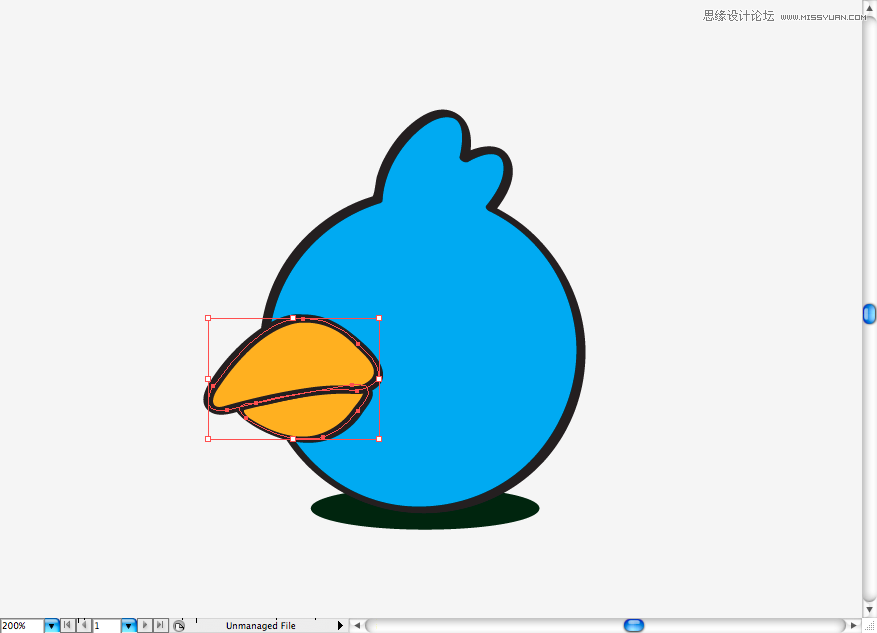Go to the last artboard

161,625
